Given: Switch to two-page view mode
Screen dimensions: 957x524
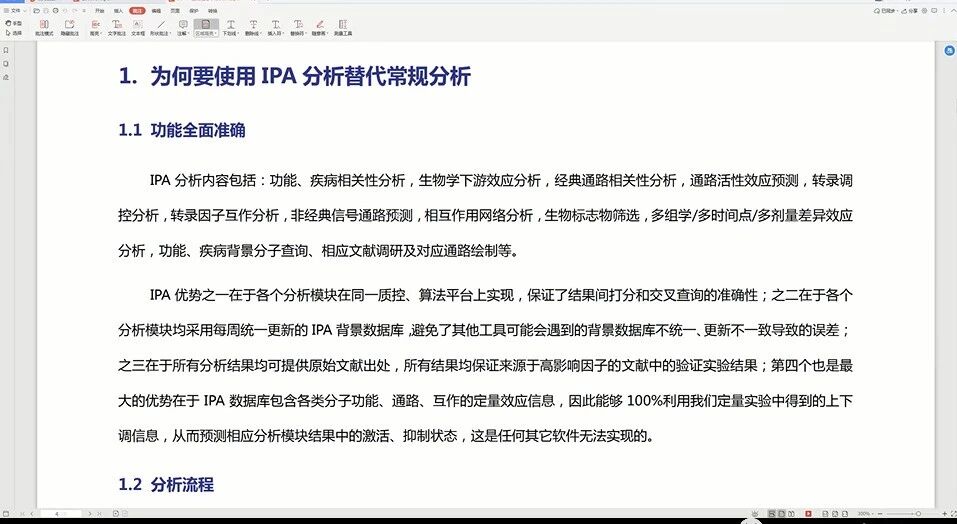Looking at the screenshot, I should click(x=791, y=514).
